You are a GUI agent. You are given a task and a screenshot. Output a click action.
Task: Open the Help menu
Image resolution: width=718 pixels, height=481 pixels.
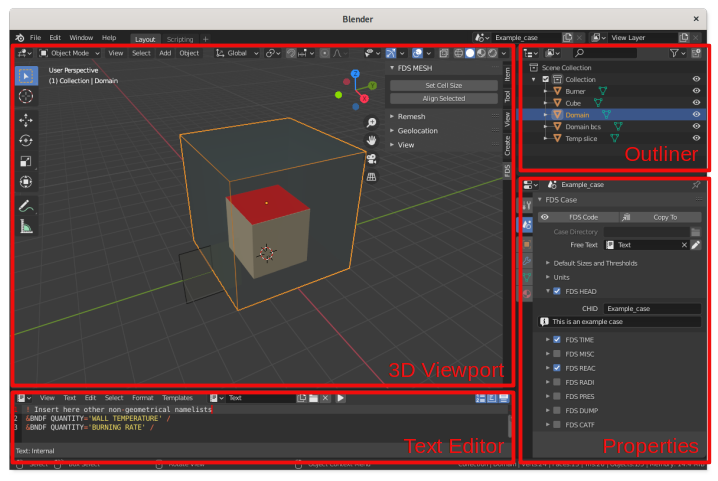coord(109,38)
